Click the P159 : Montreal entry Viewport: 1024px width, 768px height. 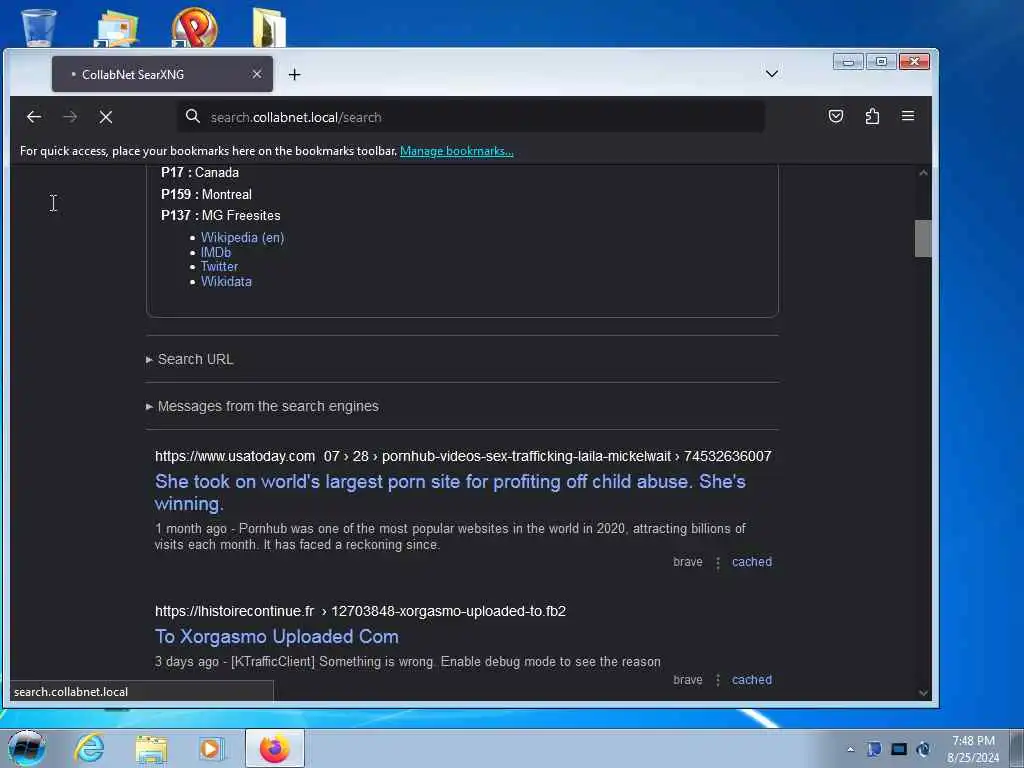point(206,195)
